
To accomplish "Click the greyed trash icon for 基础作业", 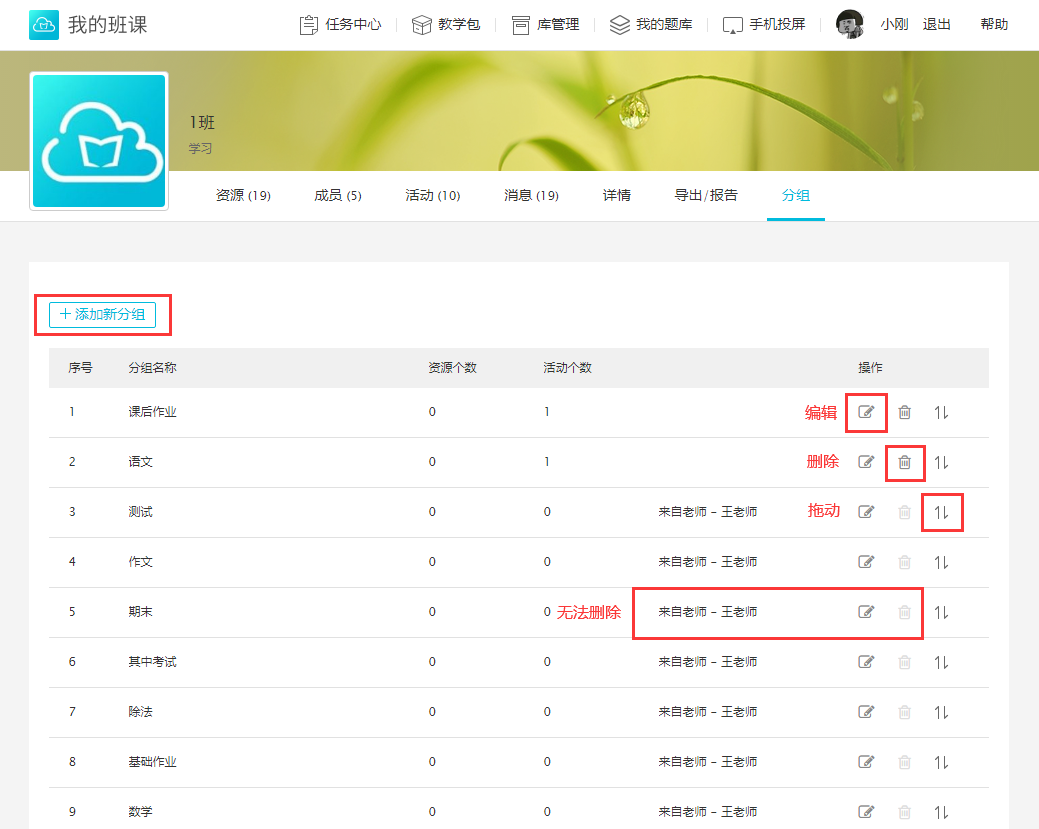I will coord(904,762).
